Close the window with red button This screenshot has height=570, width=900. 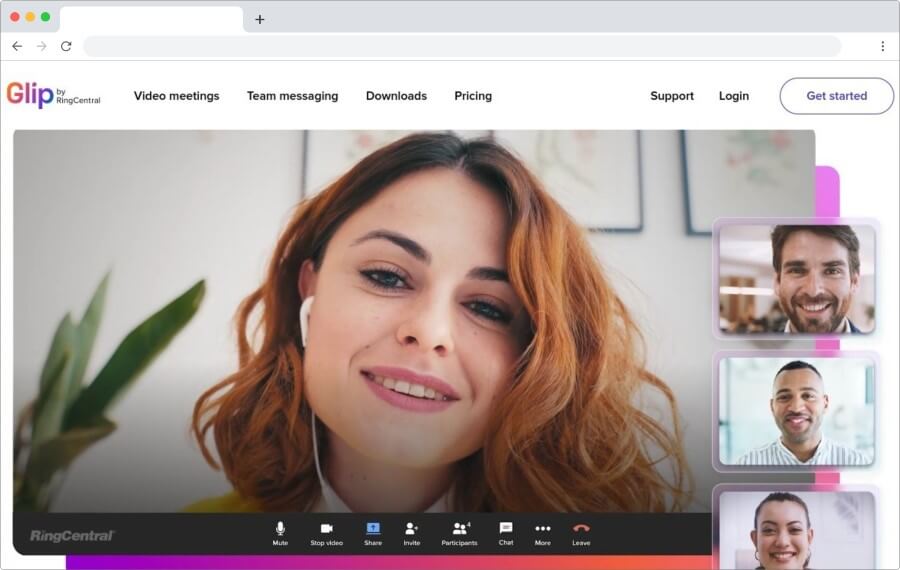[x=15, y=17]
